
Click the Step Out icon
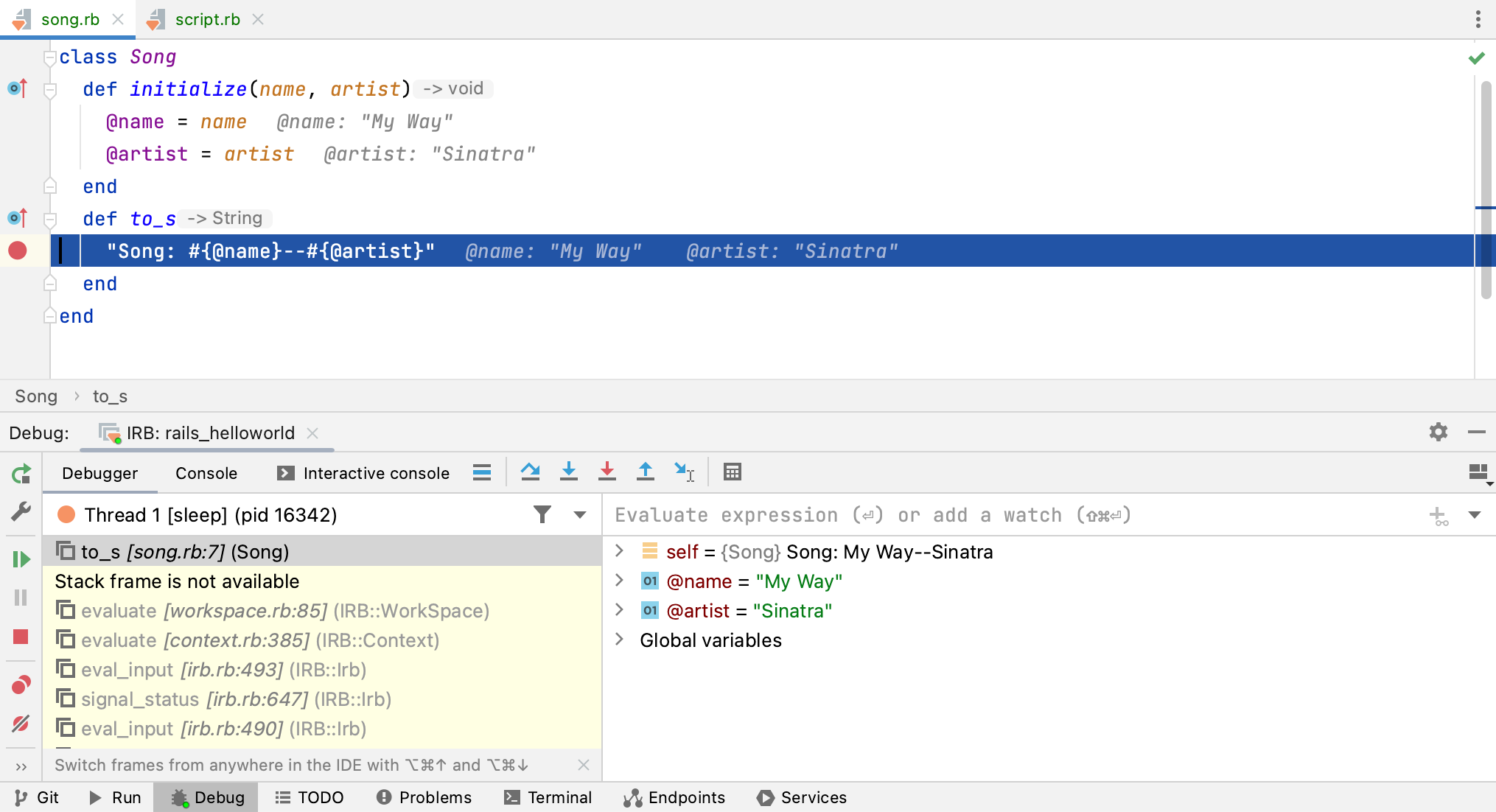coord(646,472)
